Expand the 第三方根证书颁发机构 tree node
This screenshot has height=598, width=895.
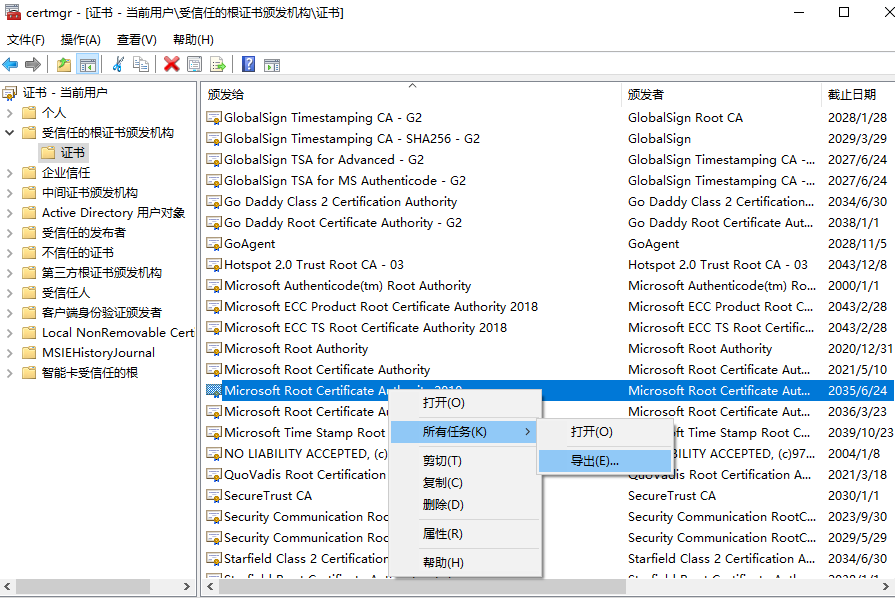pyautogui.click(x=10, y=273)
